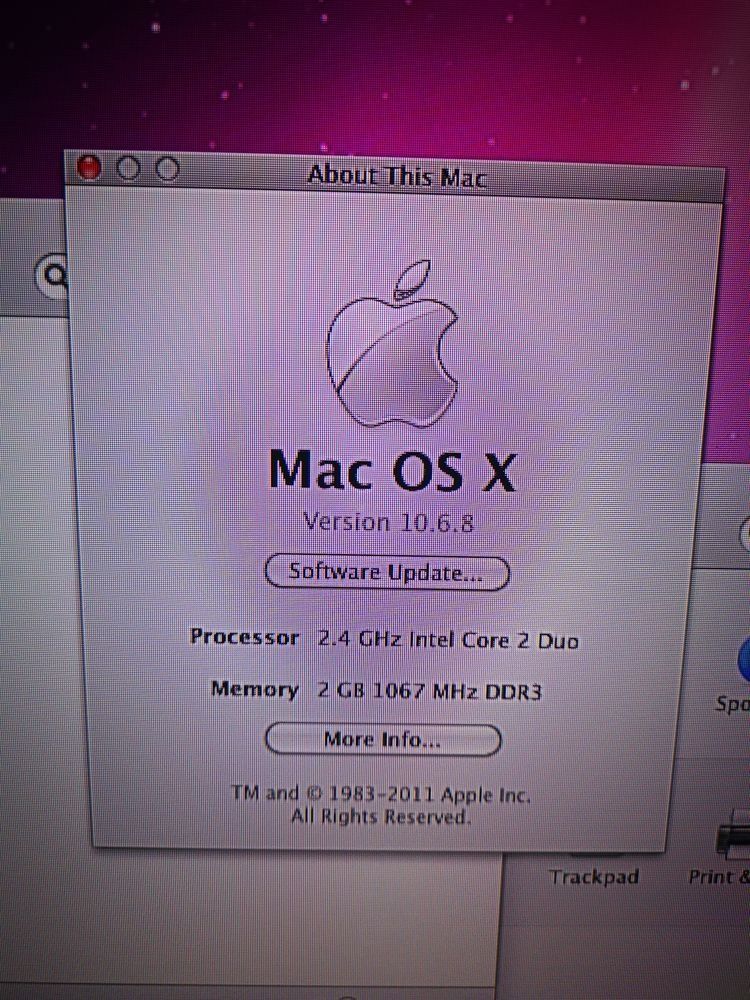Select the 'Processor' label
Viewport: 750px width, 1000px height.
point(244,637)
